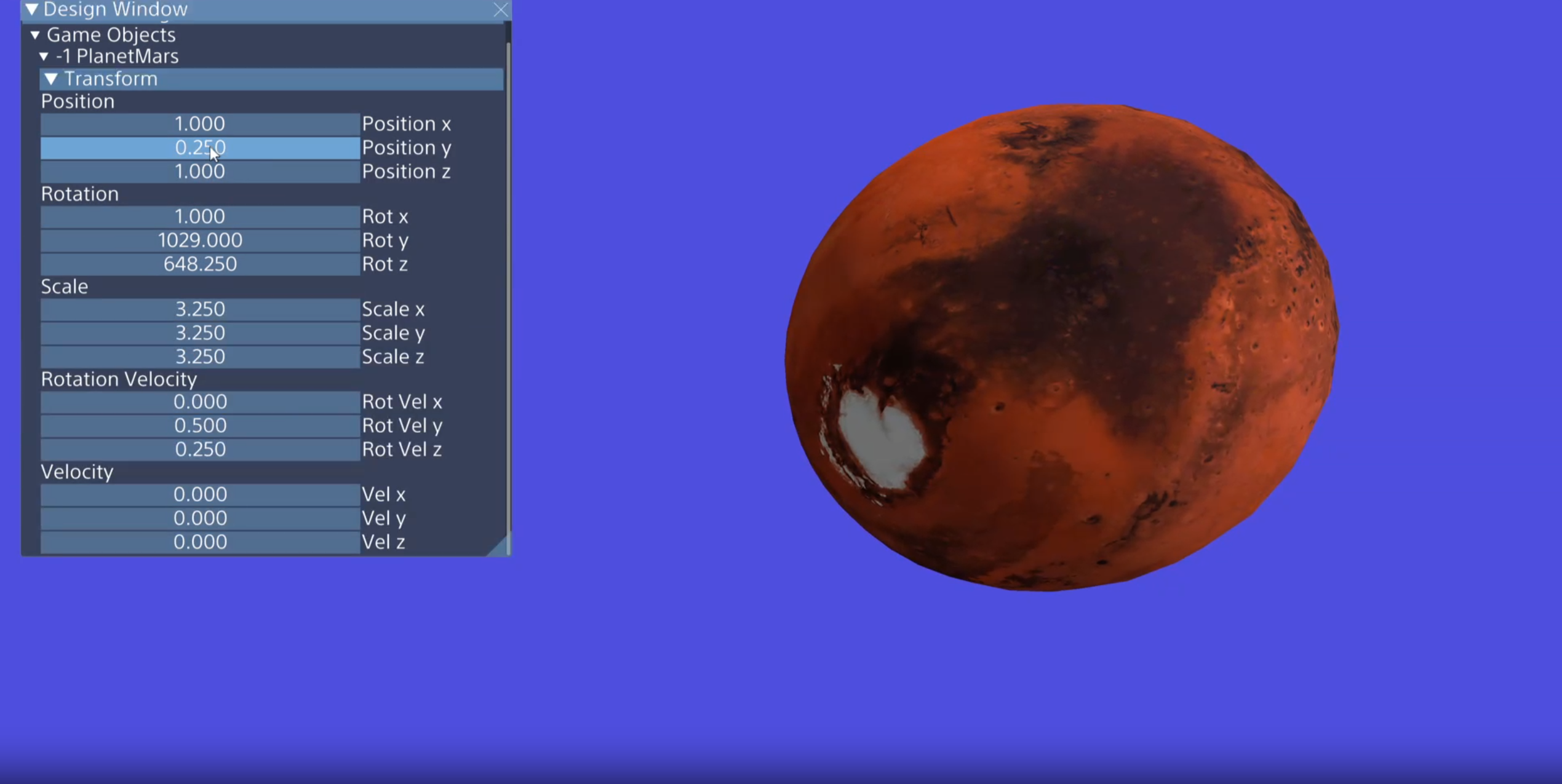Collapse the Transform section triangle
1562x784 pixels.
pos(52,79)
